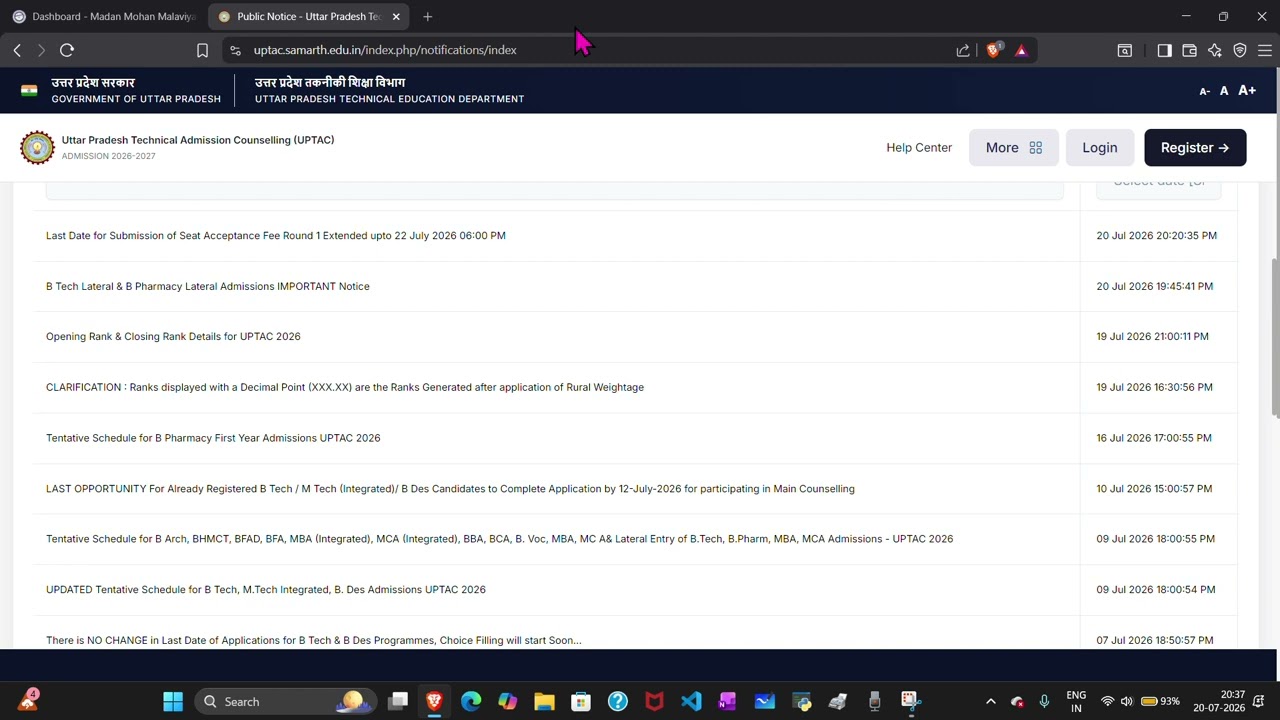
Task: Open Brave Shields lion icon
Action: pos(993,50)
